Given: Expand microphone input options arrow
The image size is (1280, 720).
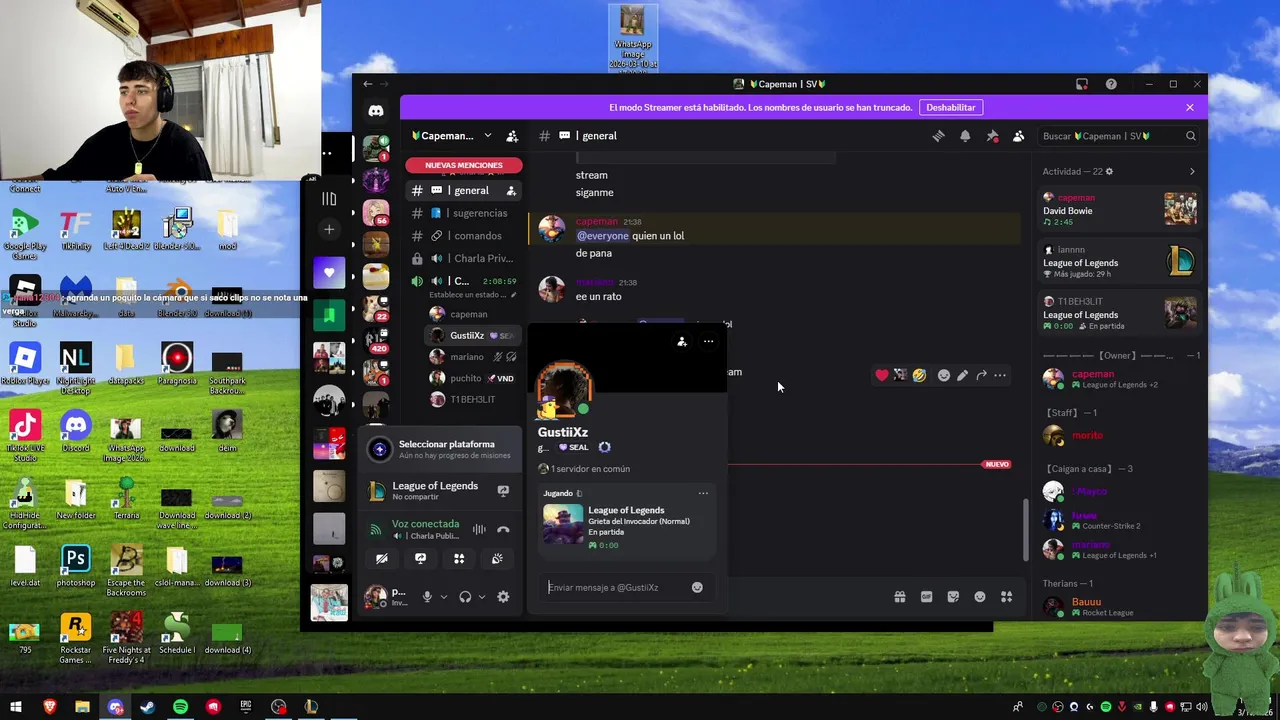Looking at the screenshot, I should [443, 597].
